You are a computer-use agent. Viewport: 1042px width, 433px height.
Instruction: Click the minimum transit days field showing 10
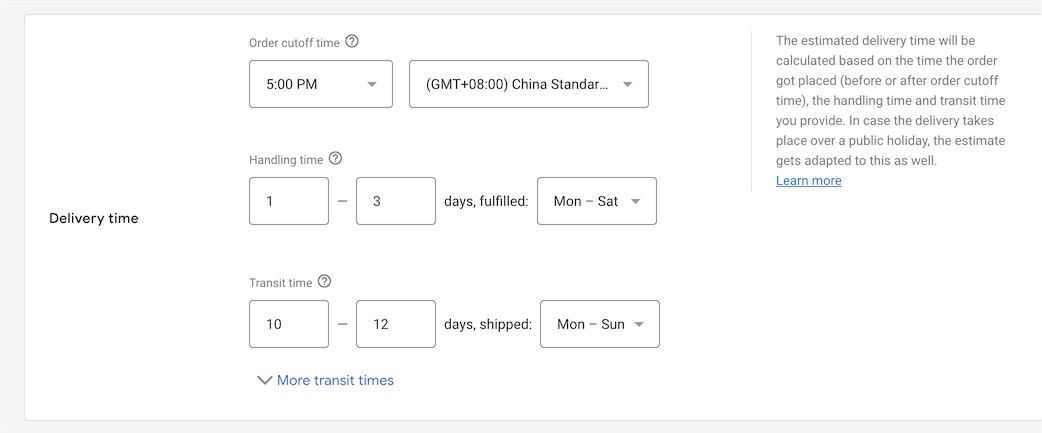click(x=288, y=324)
